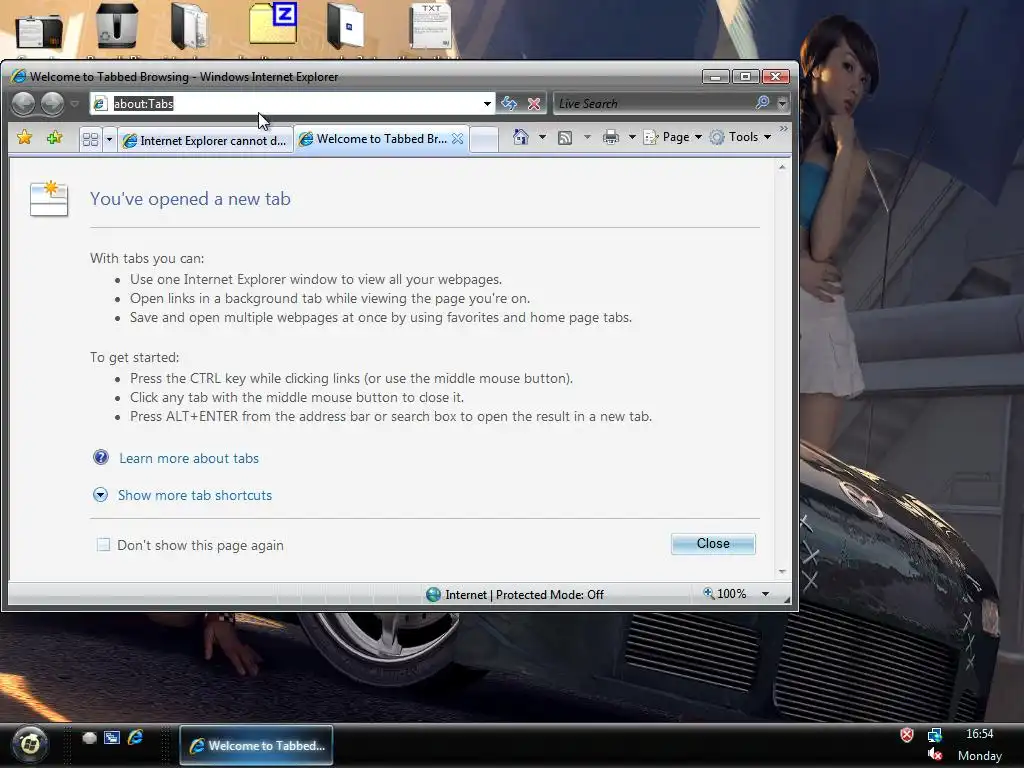The image size is (1024, 768).
Task: Click the about:Tabs address bar
Action: point(292,103)
